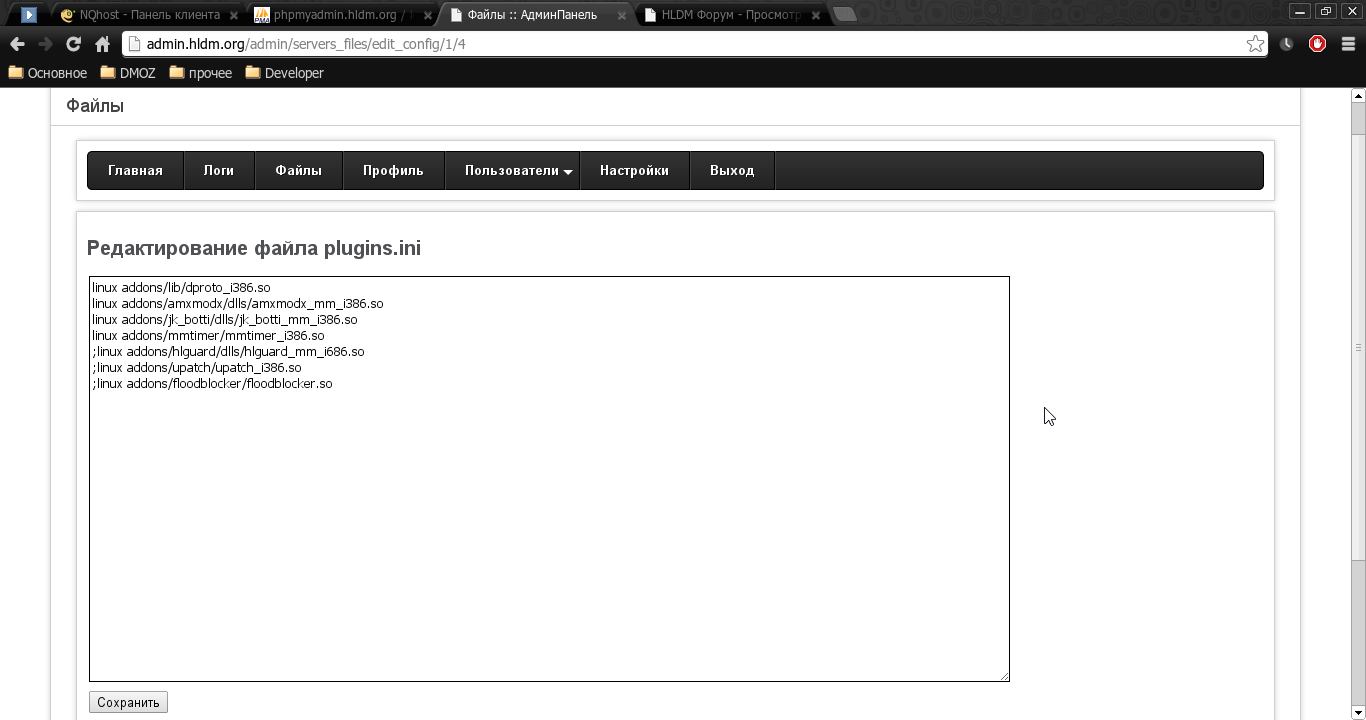The height and width of the screenshot is (720, 1366).
Task: Click the clock extension icon in toolbar
Action: pyautogui.click(x=1287, y=44)
